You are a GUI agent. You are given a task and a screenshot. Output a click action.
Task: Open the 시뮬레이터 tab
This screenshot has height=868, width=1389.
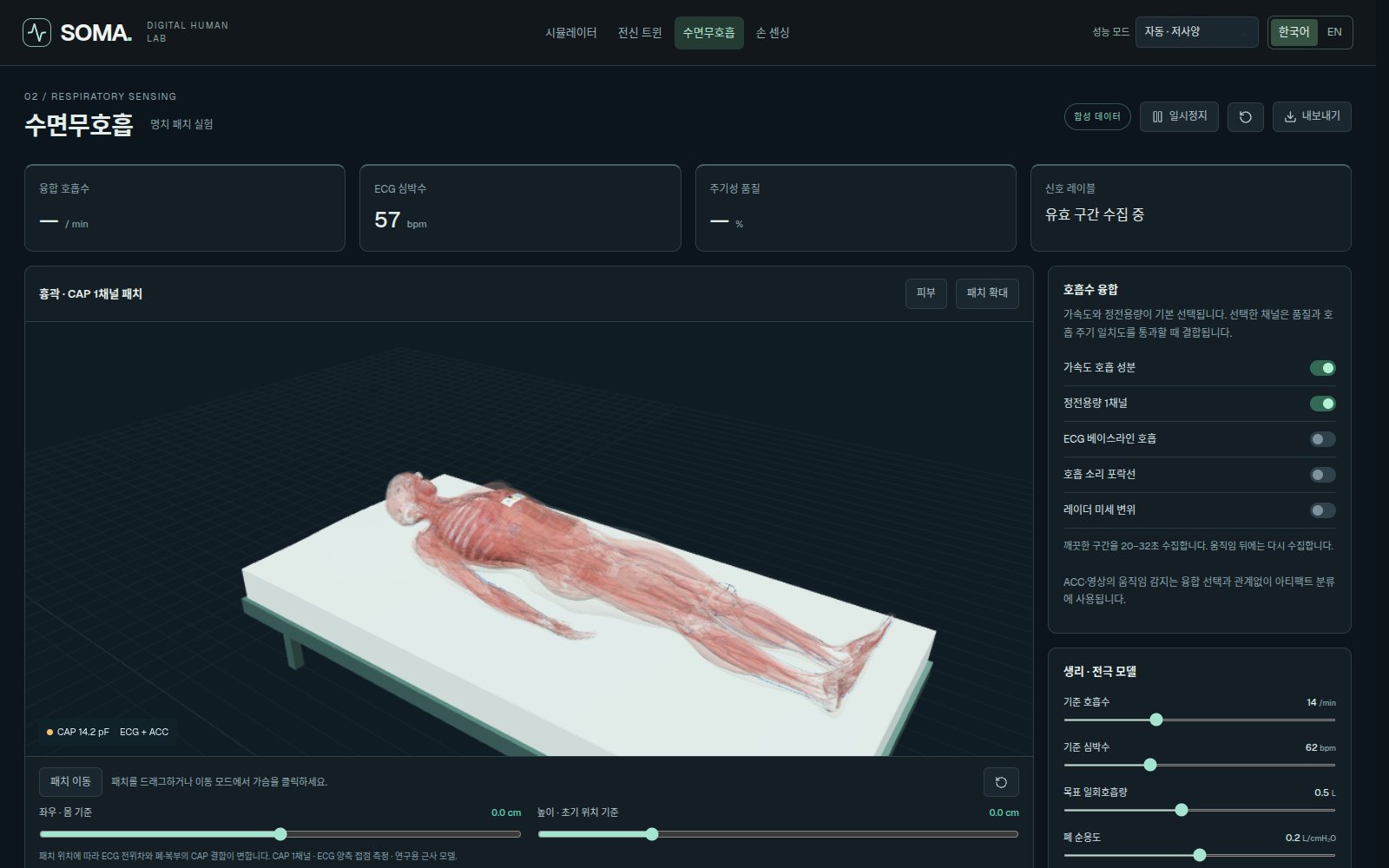point(570,33)
